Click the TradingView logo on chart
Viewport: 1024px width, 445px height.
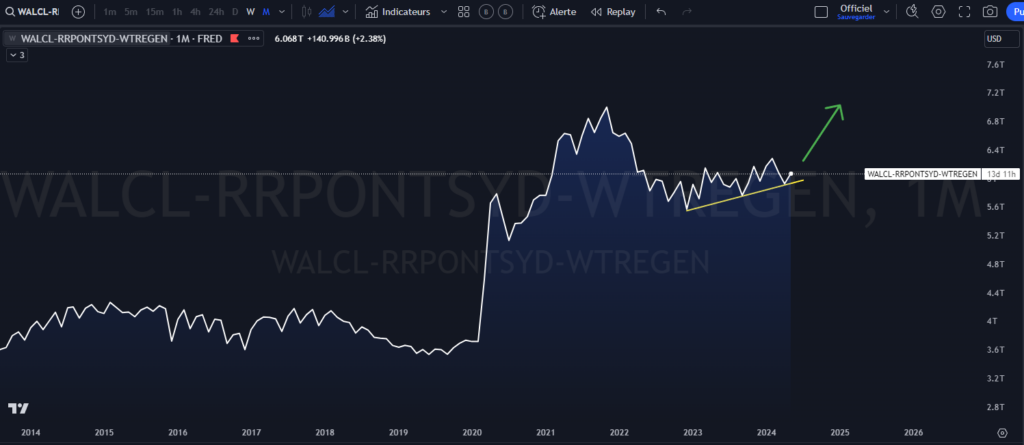point(18,408)
